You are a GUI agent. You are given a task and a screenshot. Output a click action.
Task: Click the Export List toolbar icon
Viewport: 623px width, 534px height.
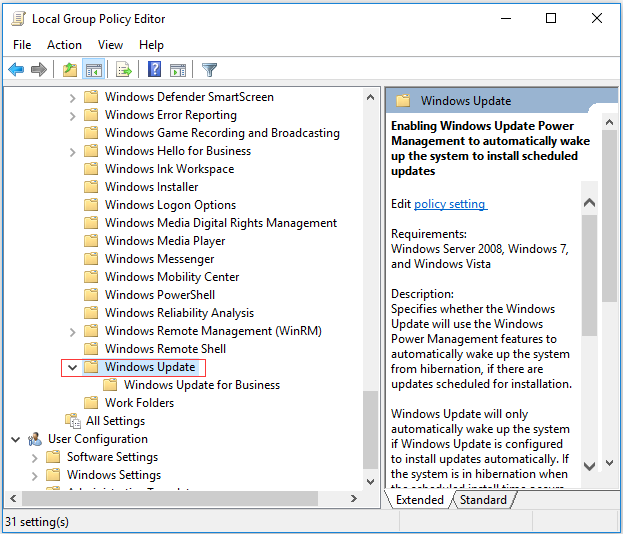pos(124,70)
